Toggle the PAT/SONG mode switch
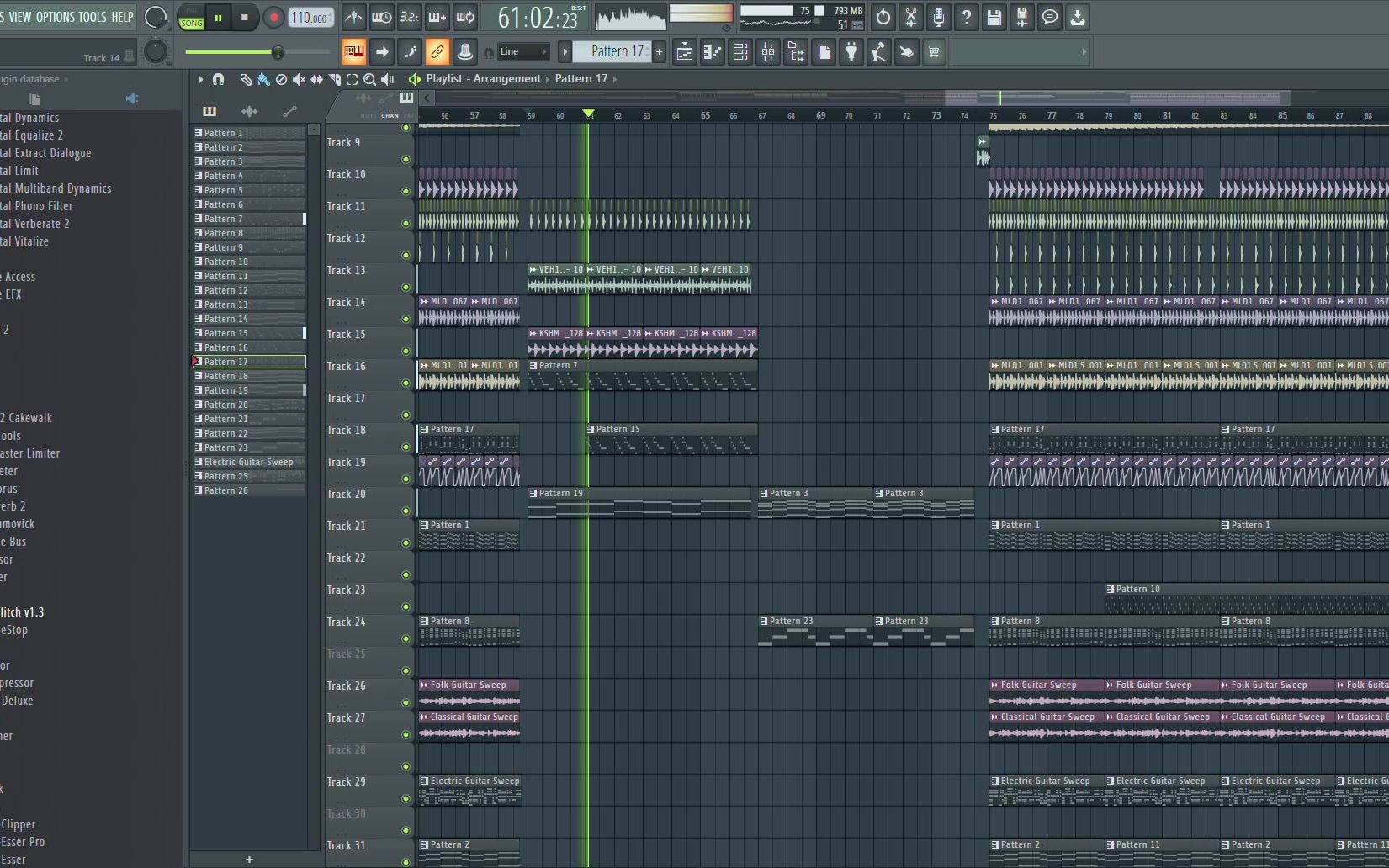Viewport: 1389px width, 868px height. coord(191,18)
